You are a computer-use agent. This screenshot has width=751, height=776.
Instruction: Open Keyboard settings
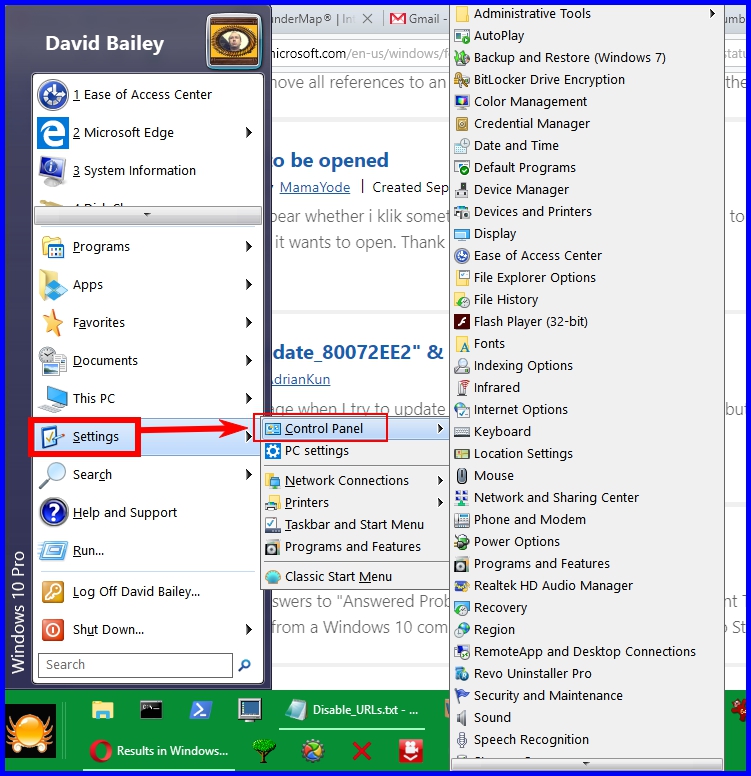tap(587, 432)
